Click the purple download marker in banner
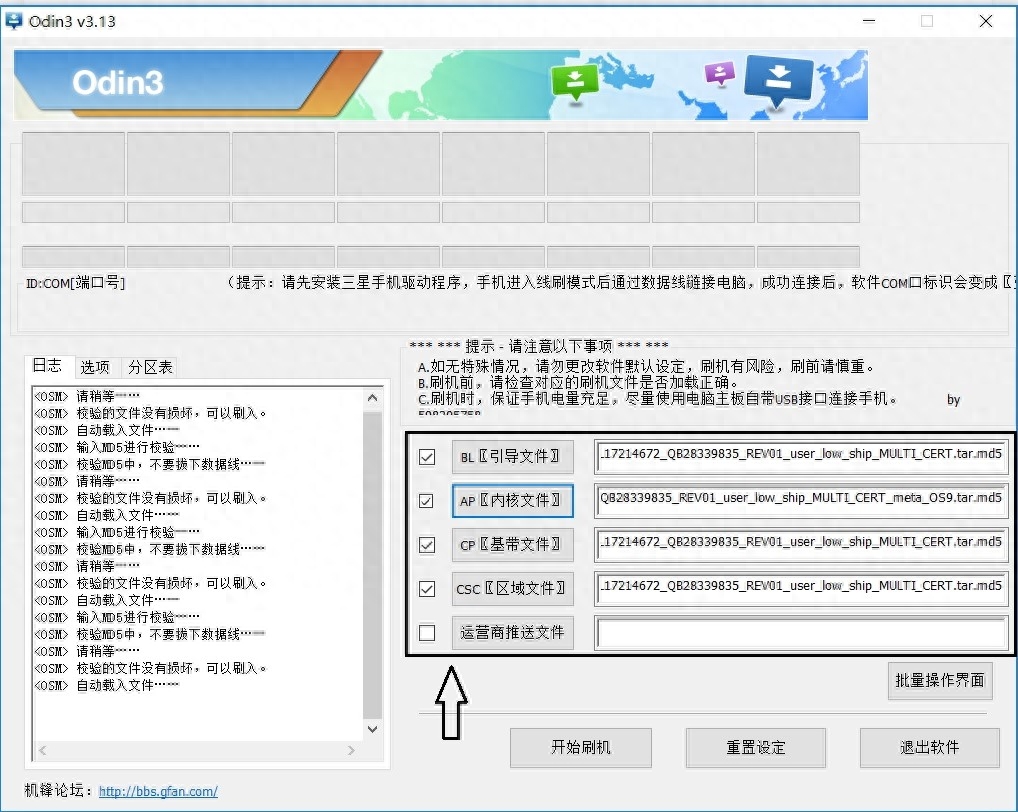Screen dimensions: 1018x812 (720, 73)
